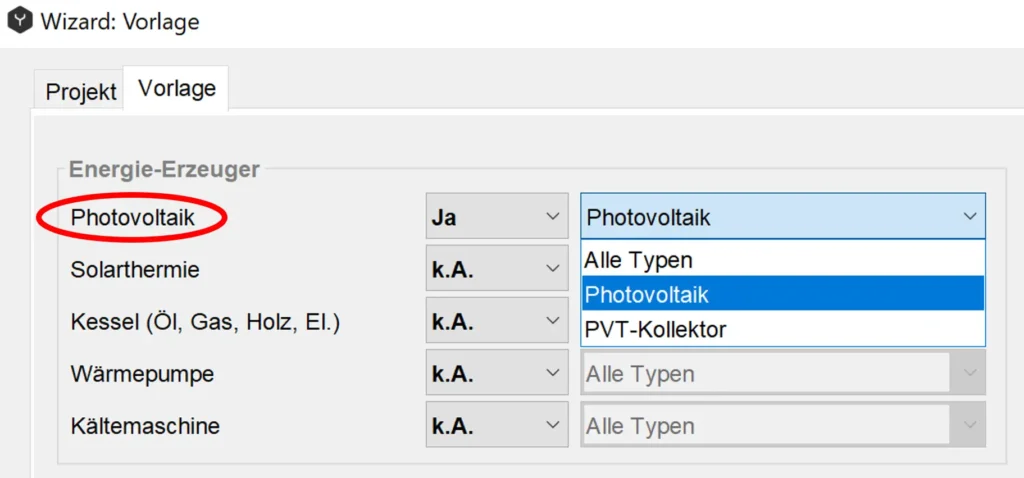1024x478 pixels.
Task: Click the Energie-Erzeuger group heading
Action: [165, 169]
